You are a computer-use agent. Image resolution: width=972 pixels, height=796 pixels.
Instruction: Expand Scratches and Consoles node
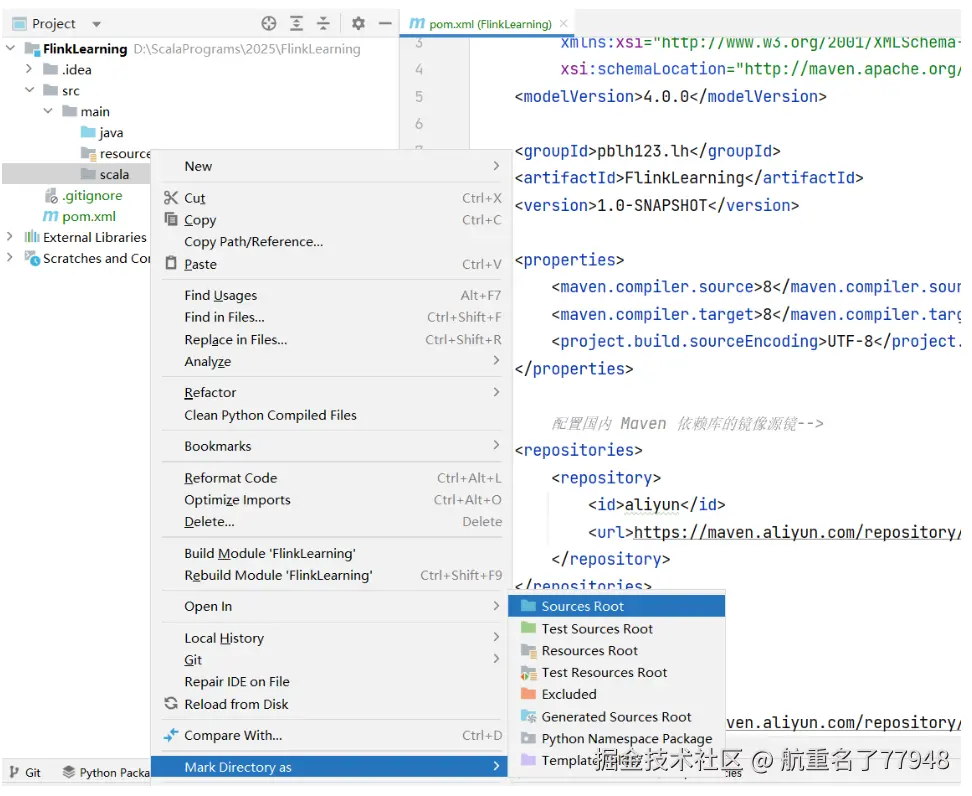9,257
